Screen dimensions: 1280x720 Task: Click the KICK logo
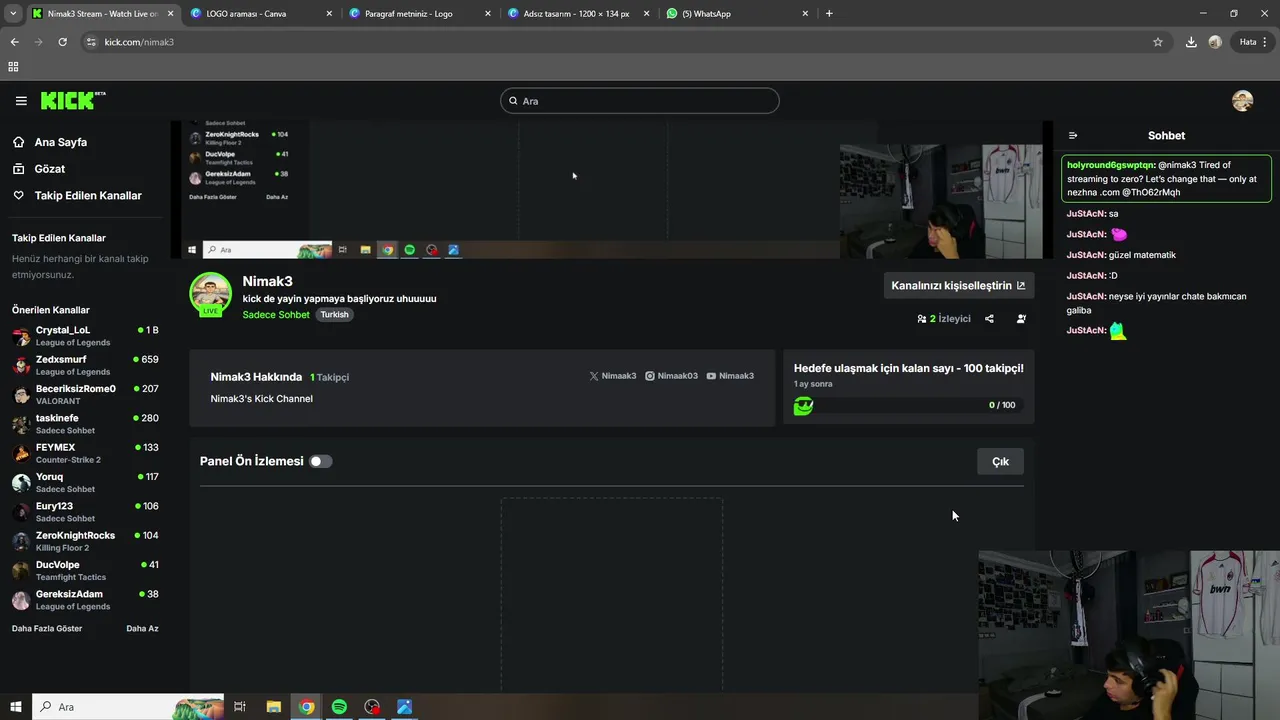[73, 100]
